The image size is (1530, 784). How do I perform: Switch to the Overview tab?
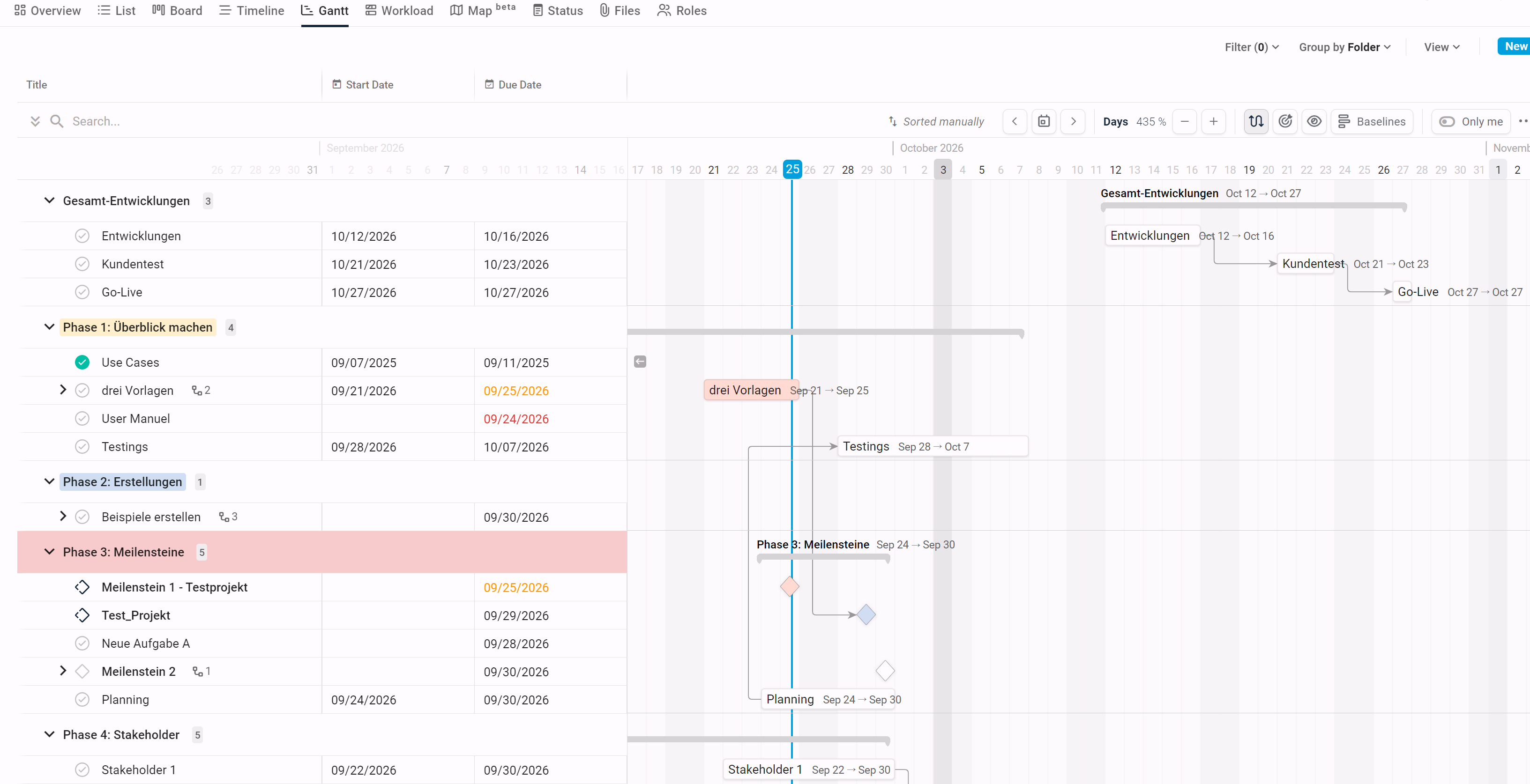(47, 11)
